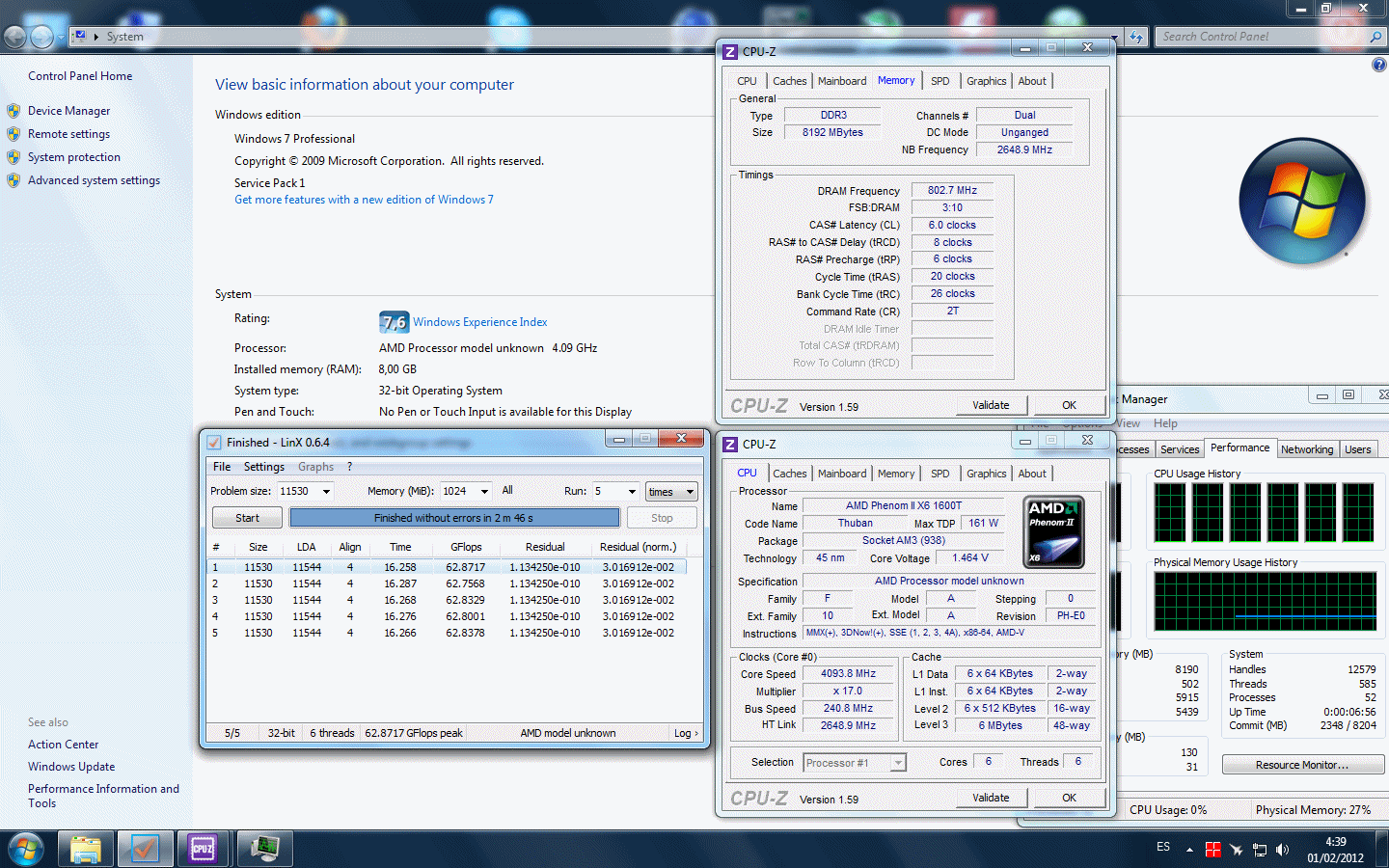Open Get more features with new edition link

coord(364,200)
